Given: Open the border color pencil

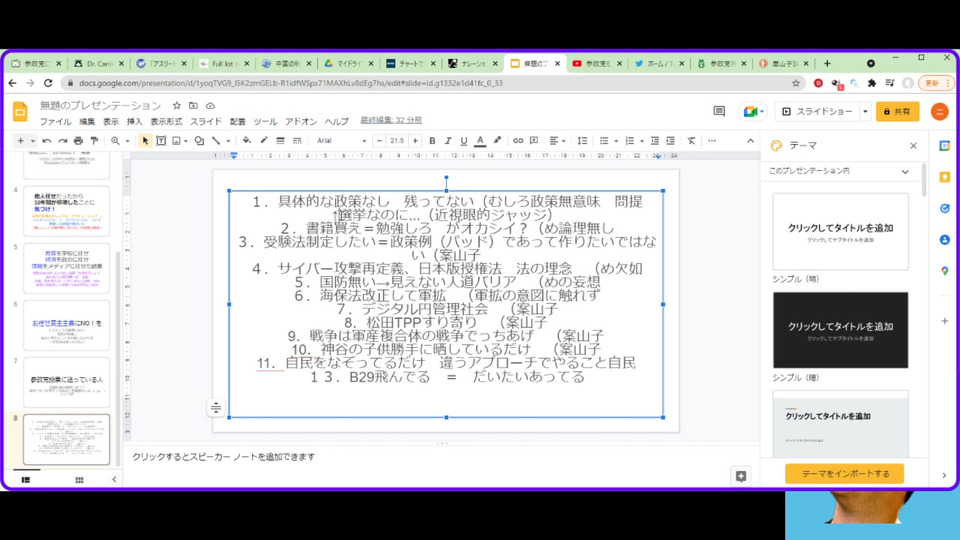Looking at the screenshot, I should click(264, 141).
